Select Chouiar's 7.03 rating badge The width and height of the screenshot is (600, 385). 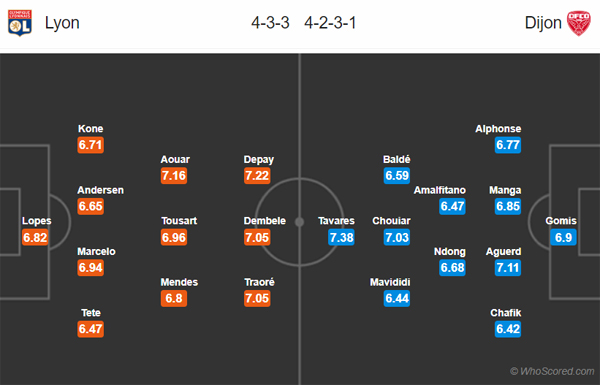tap(397, 237)
